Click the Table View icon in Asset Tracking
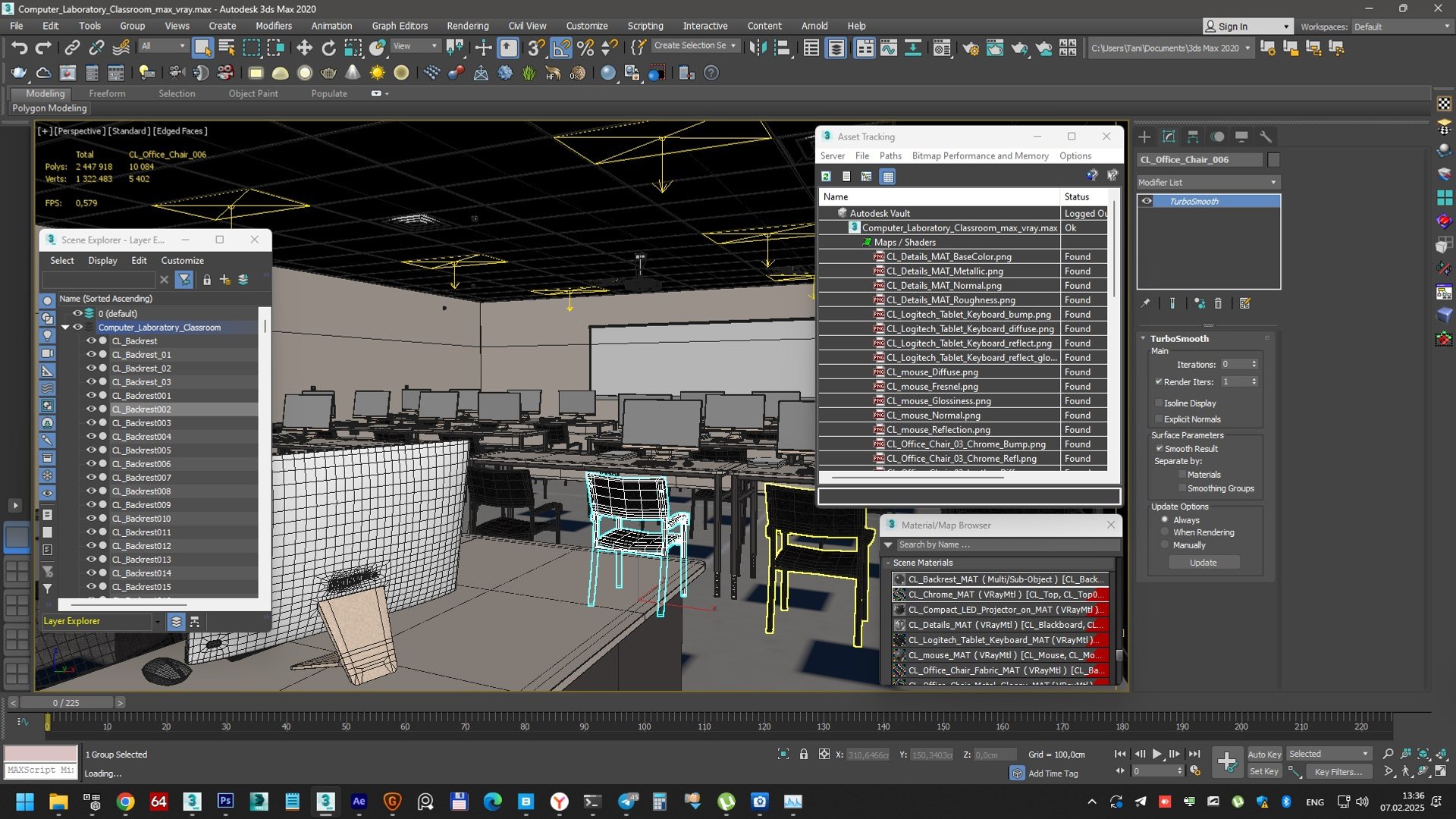Image resolution: width=1456 pixels, height=819 pixels. point(888,176)
